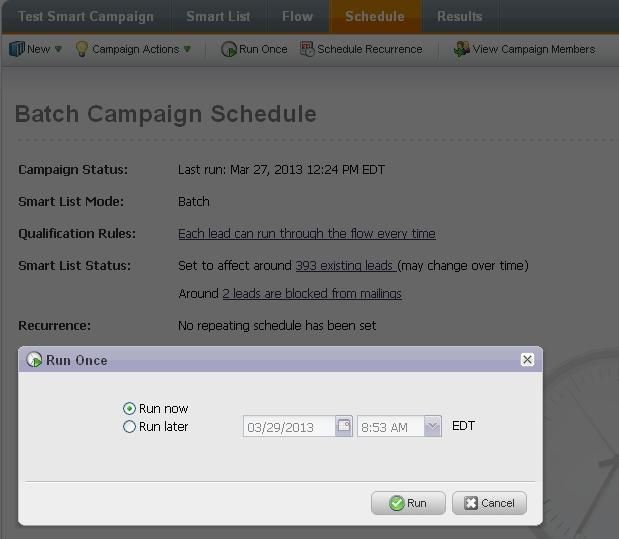
Task: Click the Schedule Recurrence calendar icon
Action: pos(307,49)
